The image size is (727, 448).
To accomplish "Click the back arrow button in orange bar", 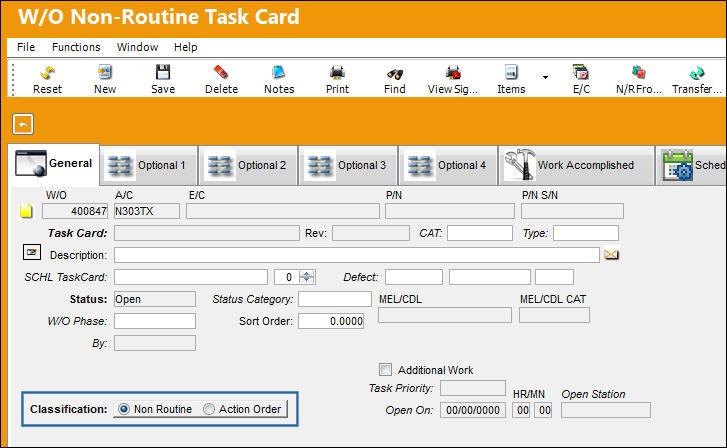I will pyautogui.click(x=23, y=124).
